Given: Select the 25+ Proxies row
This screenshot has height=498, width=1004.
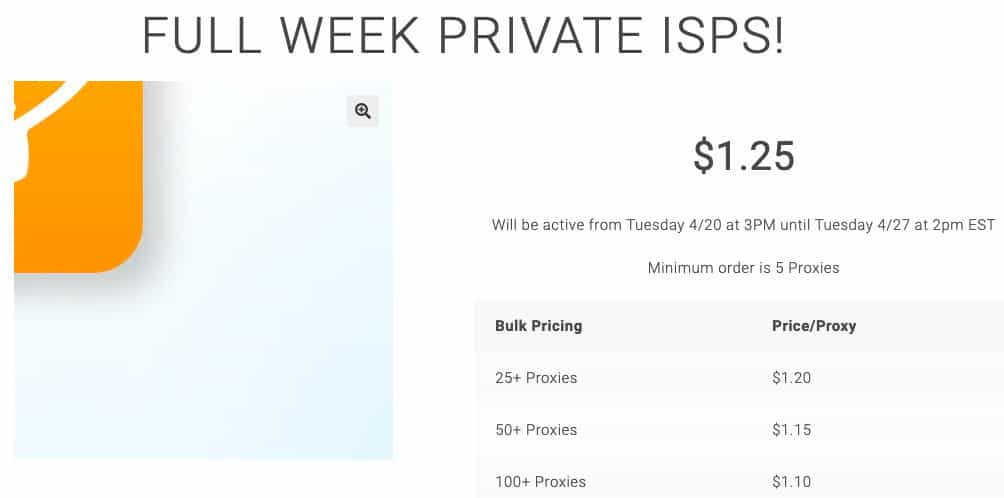Looking at the screenshot, I should [739, 378].
